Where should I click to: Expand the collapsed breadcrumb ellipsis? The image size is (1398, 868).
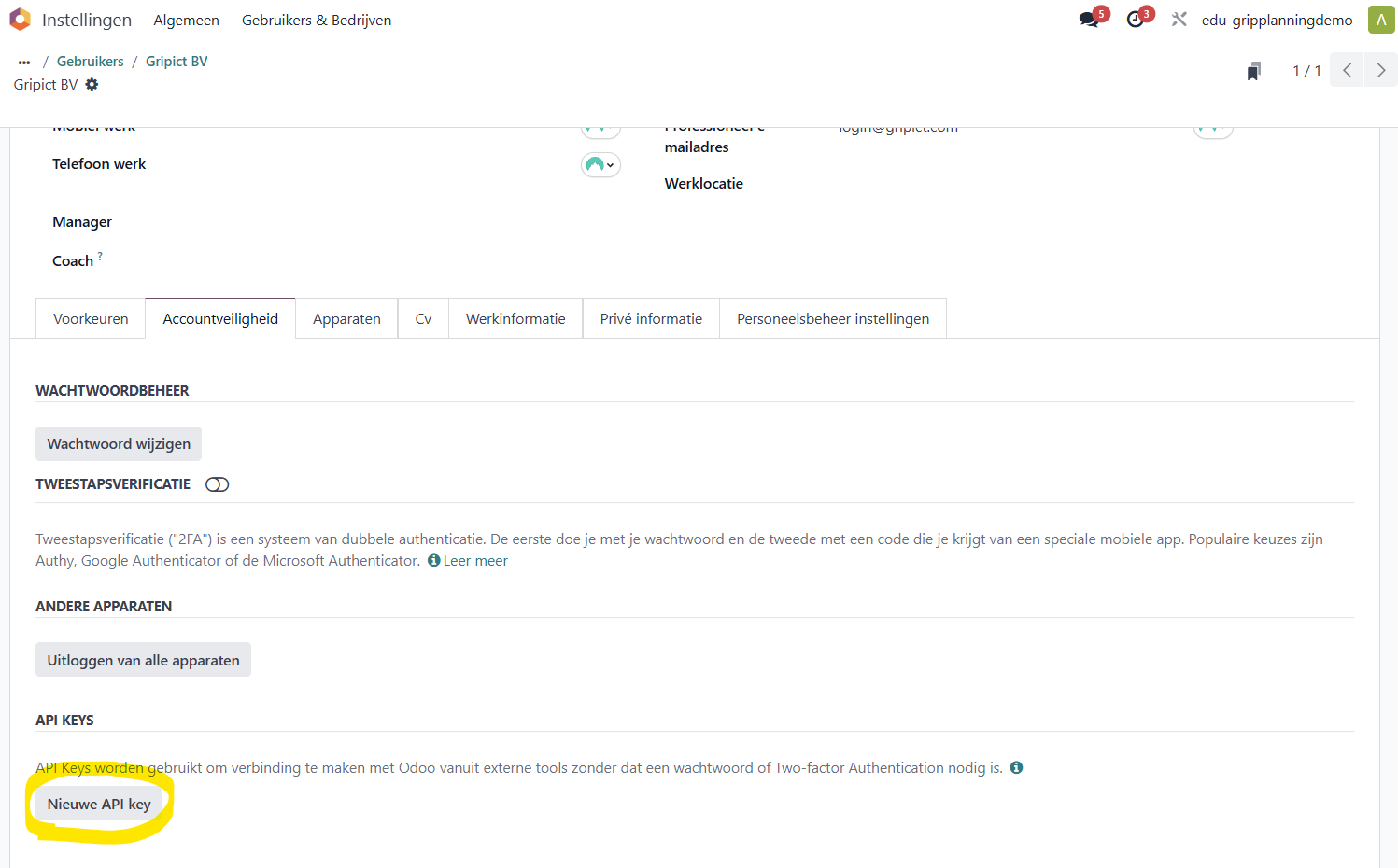pos(24,62)
